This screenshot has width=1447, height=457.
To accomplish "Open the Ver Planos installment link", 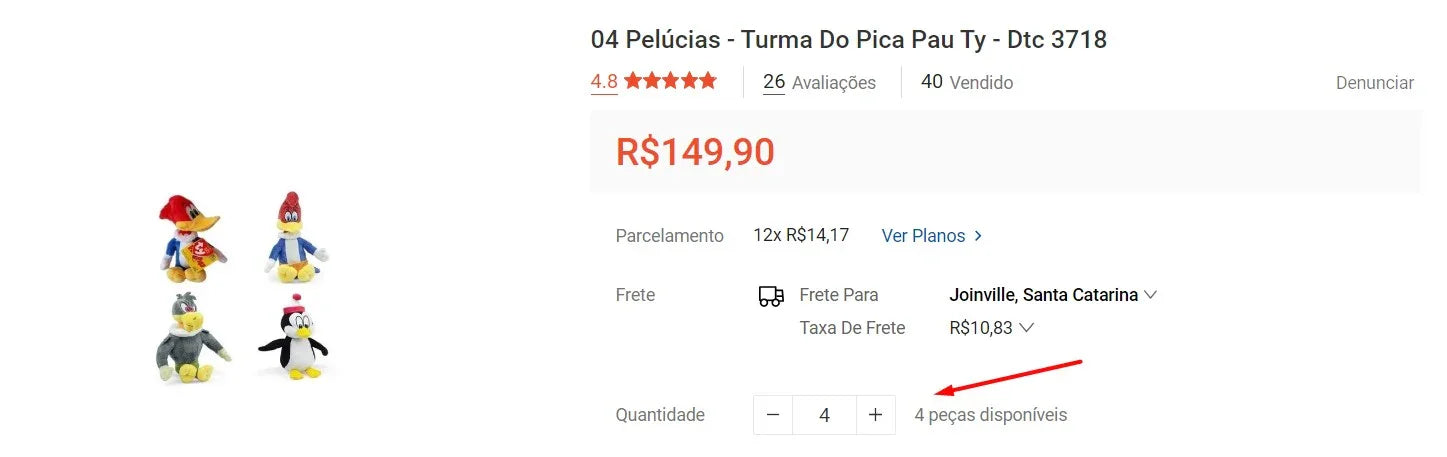I will (923, 236).
